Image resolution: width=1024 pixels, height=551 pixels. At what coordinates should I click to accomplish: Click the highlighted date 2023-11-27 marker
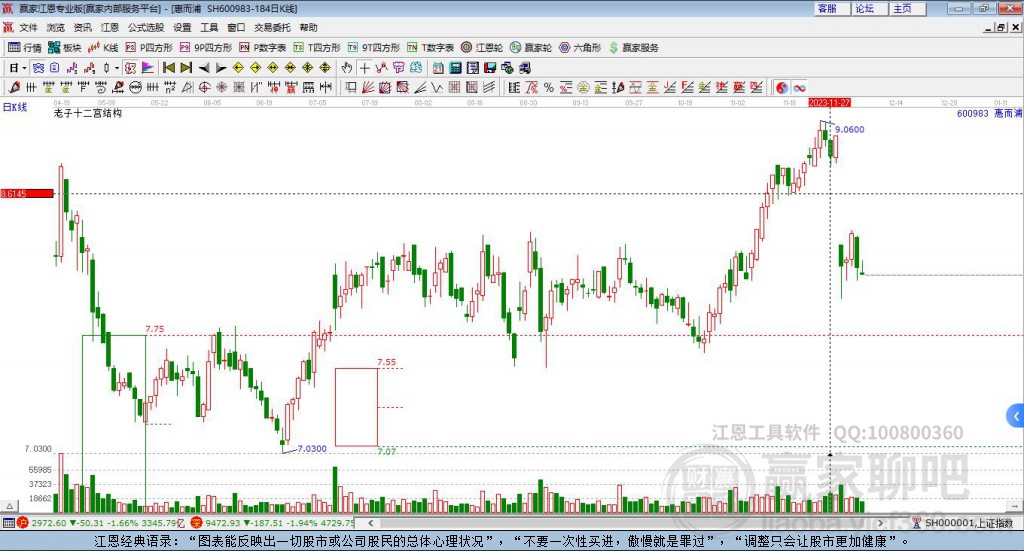coord(829,103)
